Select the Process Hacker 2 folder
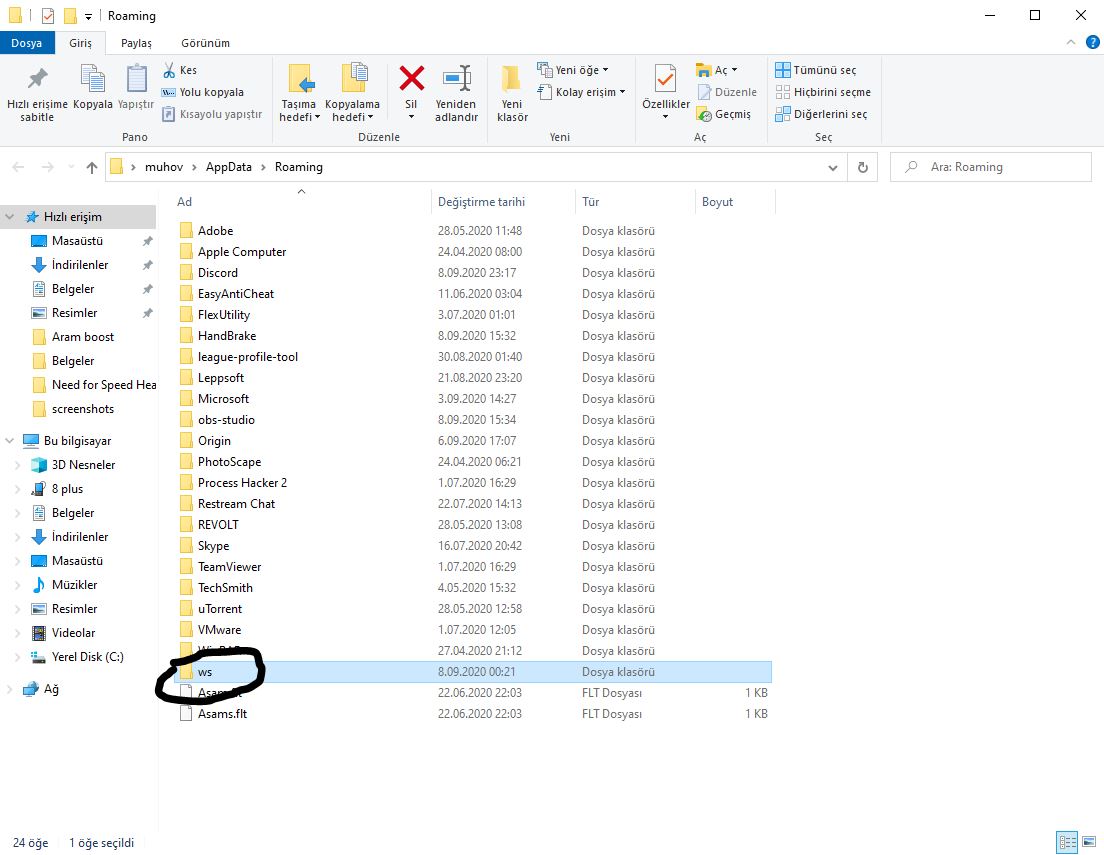The width and height of the screenshot is (1104, 855). [x=242, y=482]
